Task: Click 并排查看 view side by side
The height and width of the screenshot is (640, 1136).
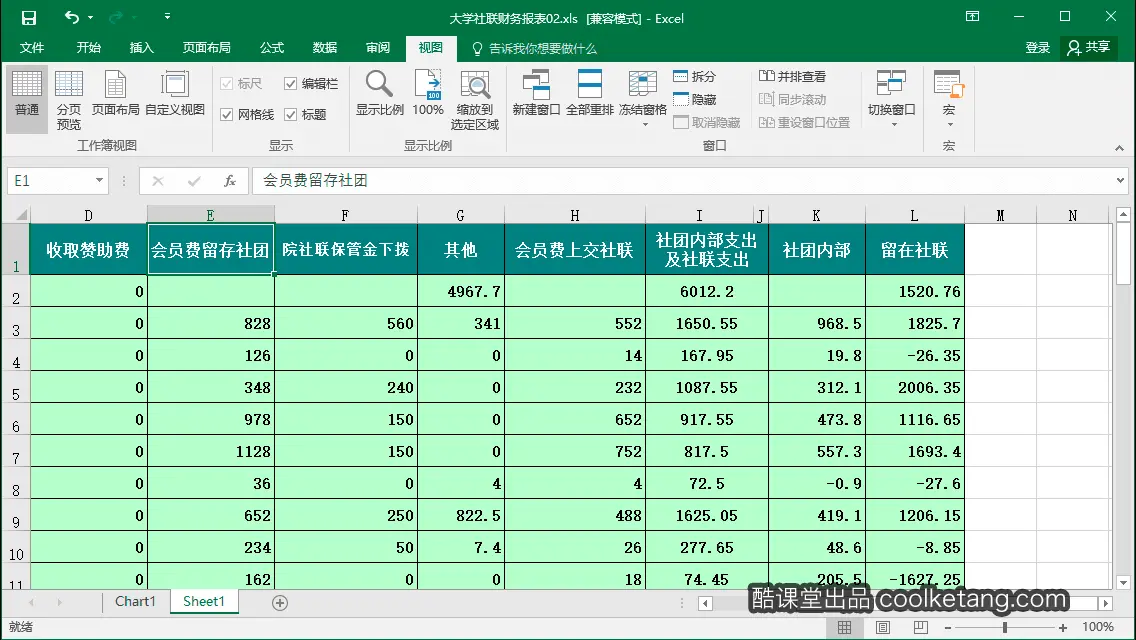Action: (792, 76)
